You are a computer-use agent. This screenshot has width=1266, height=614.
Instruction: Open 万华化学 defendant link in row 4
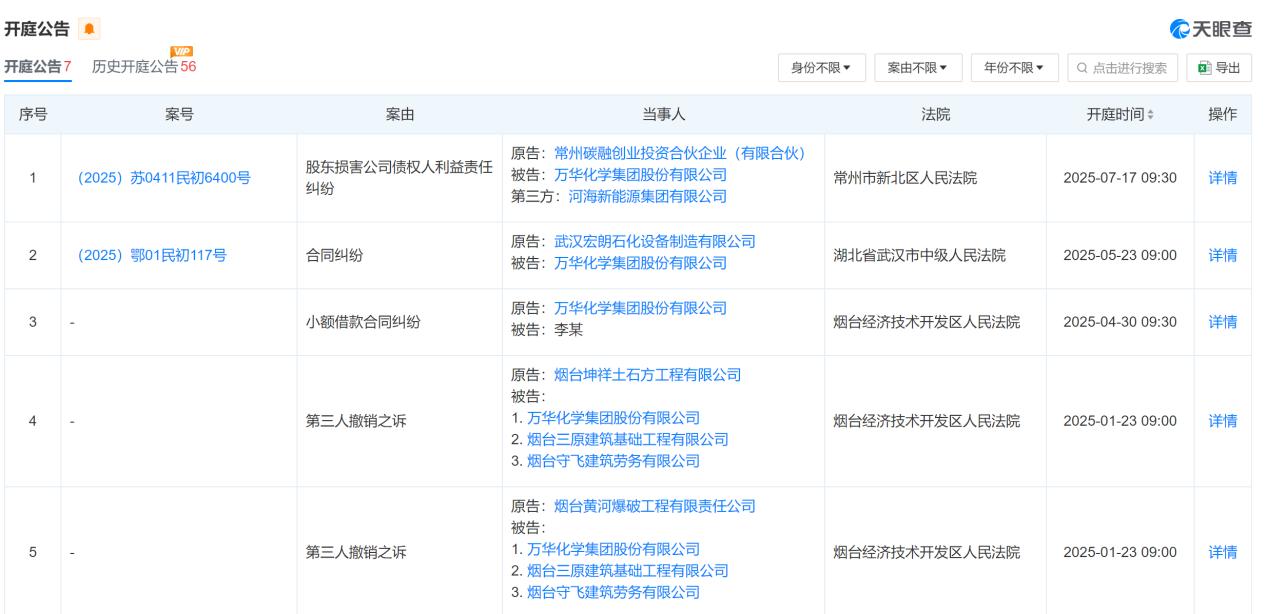(x=613, y=418)
